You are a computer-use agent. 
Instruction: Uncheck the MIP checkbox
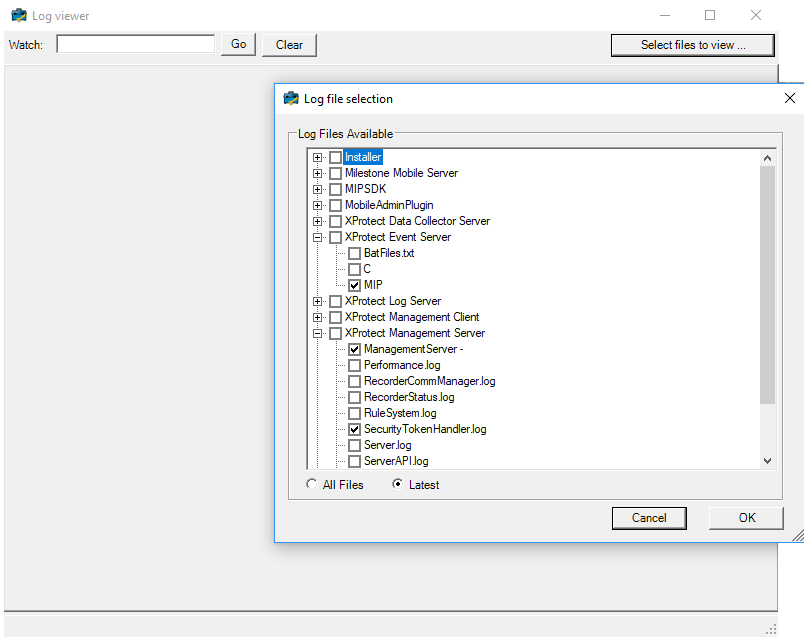pos(354,285)
